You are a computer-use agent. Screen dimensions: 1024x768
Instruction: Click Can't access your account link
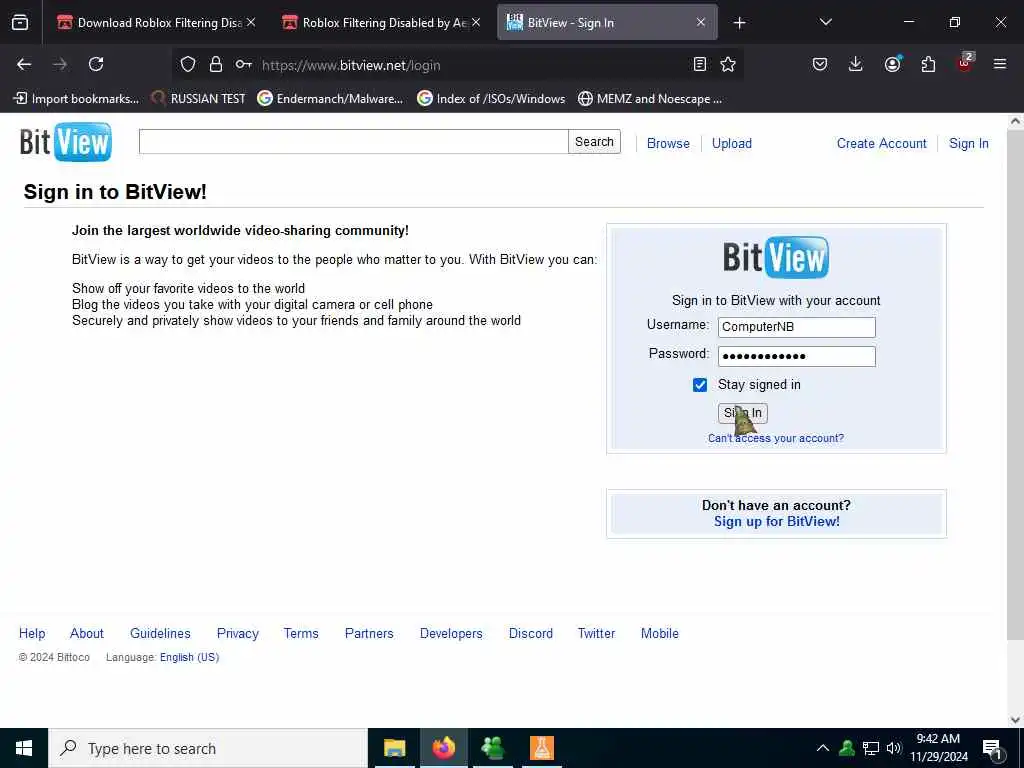[x=776, y=438]
